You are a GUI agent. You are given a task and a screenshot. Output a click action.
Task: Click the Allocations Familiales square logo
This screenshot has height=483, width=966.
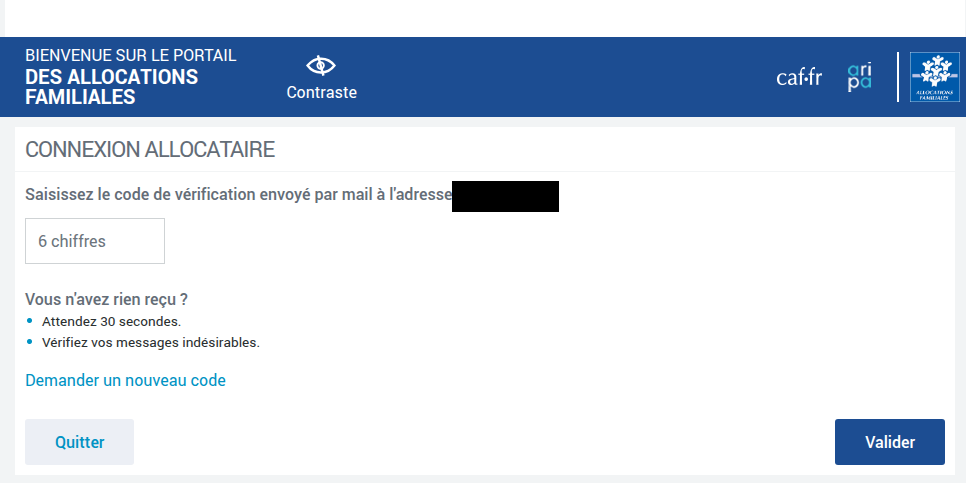pyautogui.click(x=935, y=77)
